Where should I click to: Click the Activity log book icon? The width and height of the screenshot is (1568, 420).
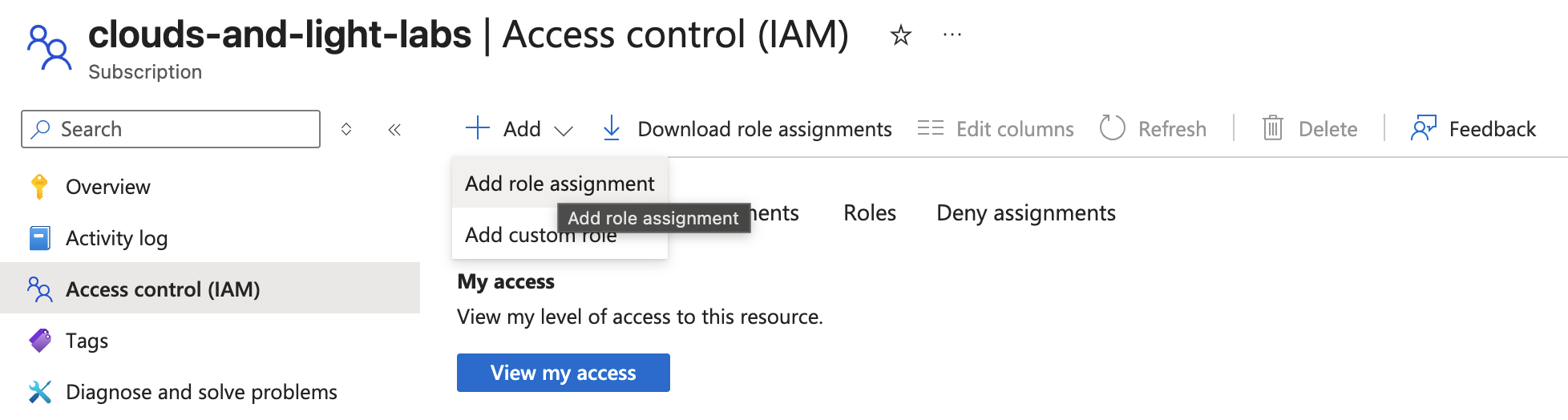[39, 238]
